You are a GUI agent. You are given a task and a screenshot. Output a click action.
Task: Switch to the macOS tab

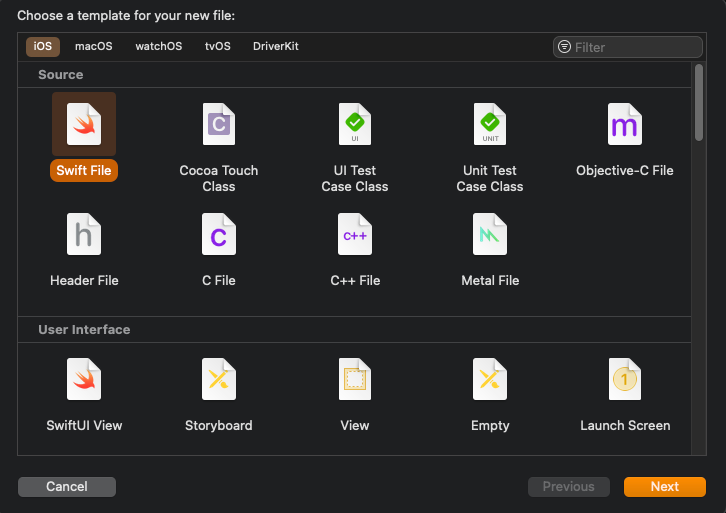click(x=94, y=46)
